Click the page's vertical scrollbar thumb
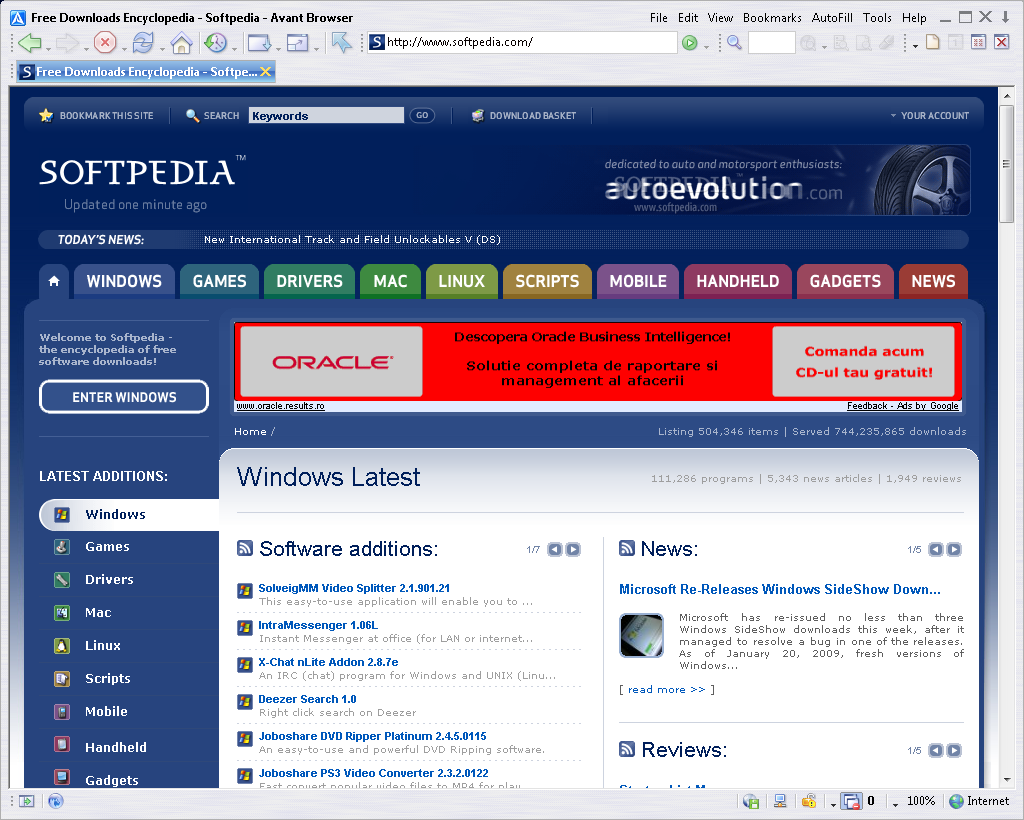The width and height of the screenshot is (1024, 820). [1006, 175]
